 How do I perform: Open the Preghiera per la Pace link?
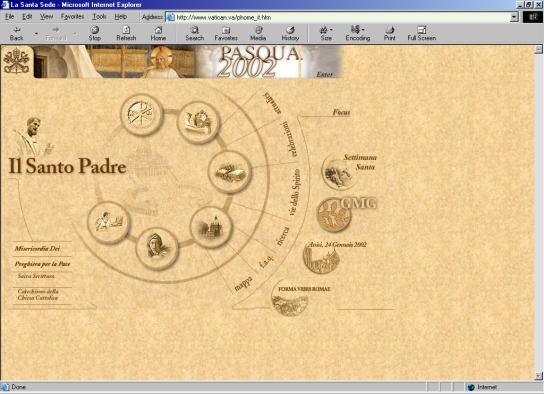(42, 264)
